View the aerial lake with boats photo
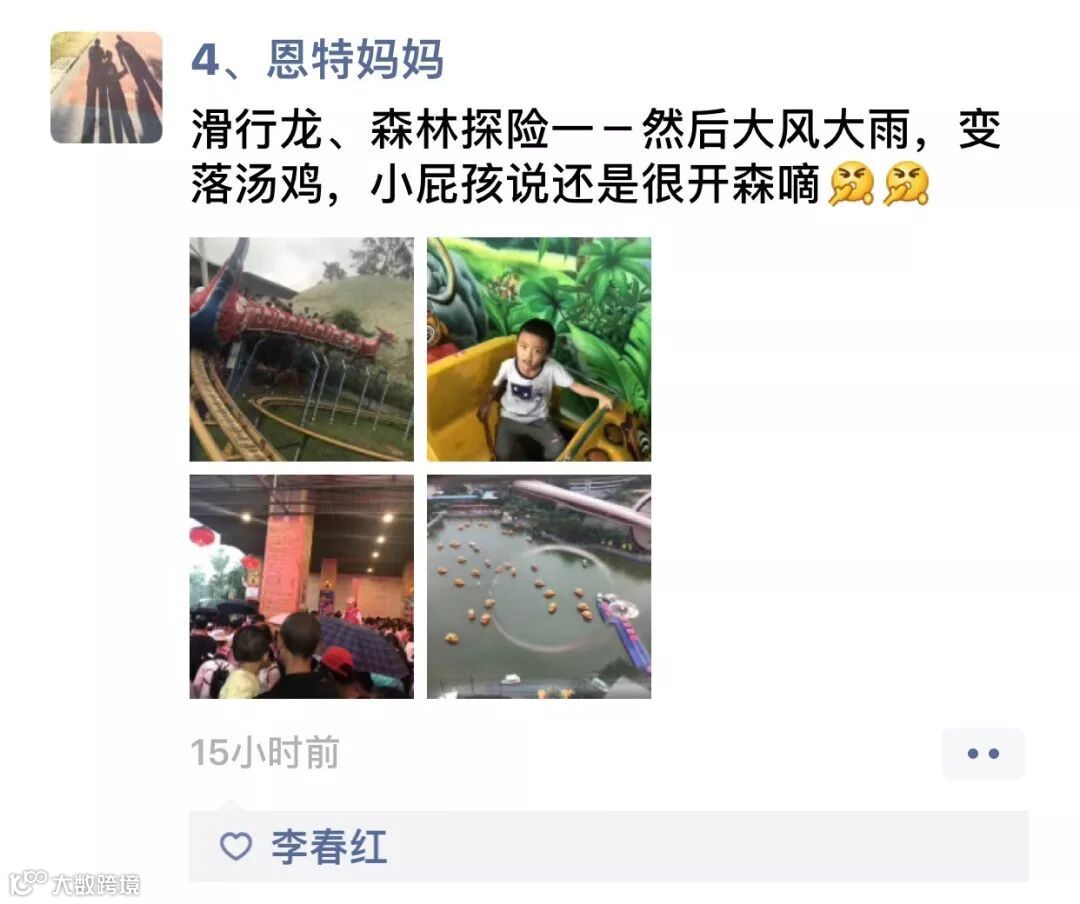Image resolution: width=1080 pixels, height=904 pixels. click(539, 586)
